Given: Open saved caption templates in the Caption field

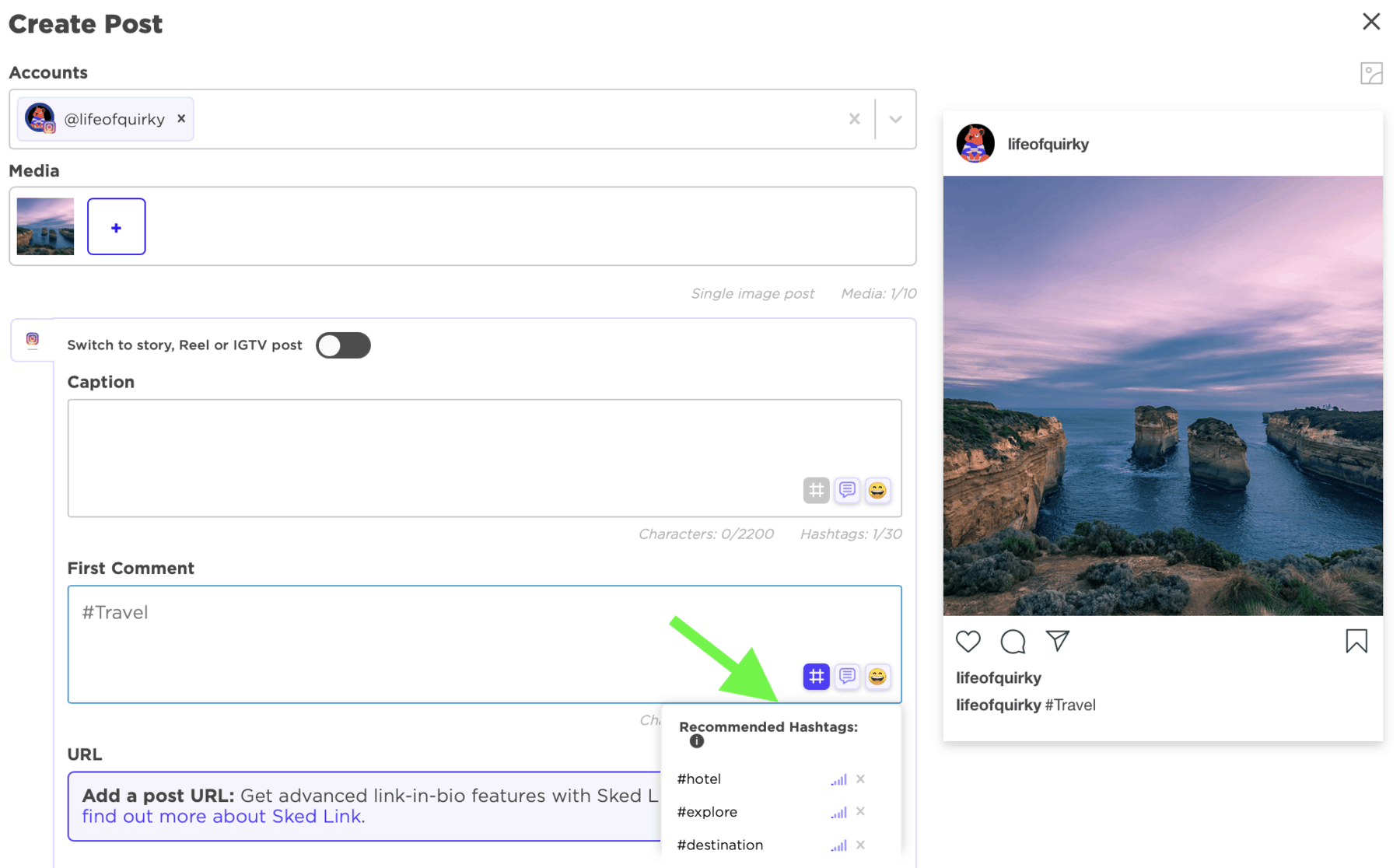Looking at the screenshot, I should pyautogui.click(x=846, y=490).
